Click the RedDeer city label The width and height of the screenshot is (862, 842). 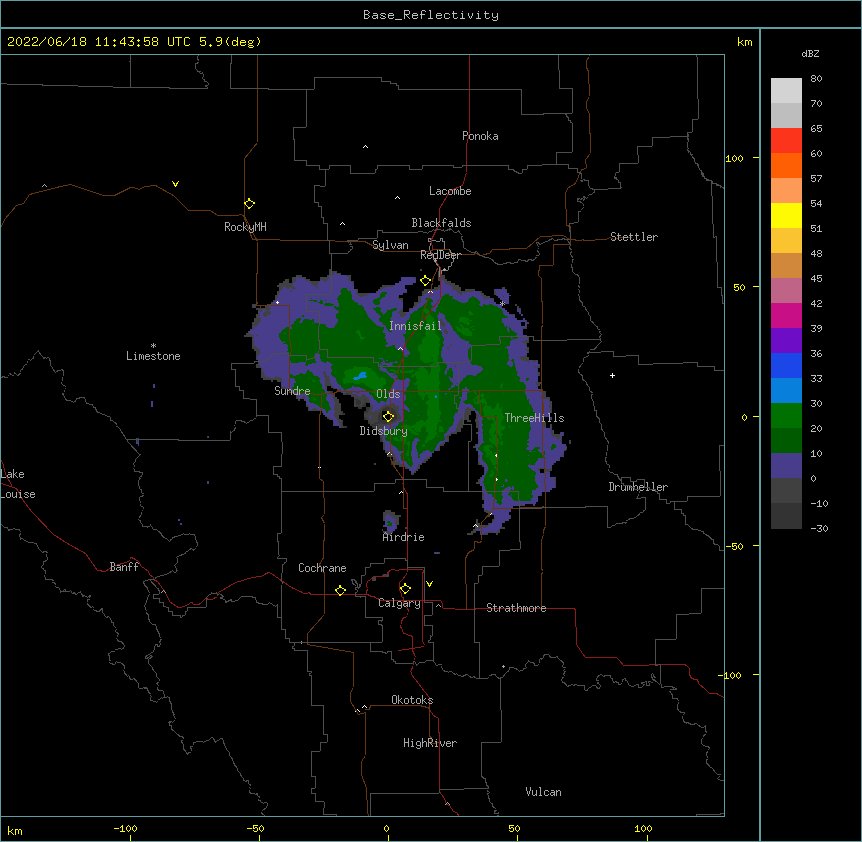440,255
